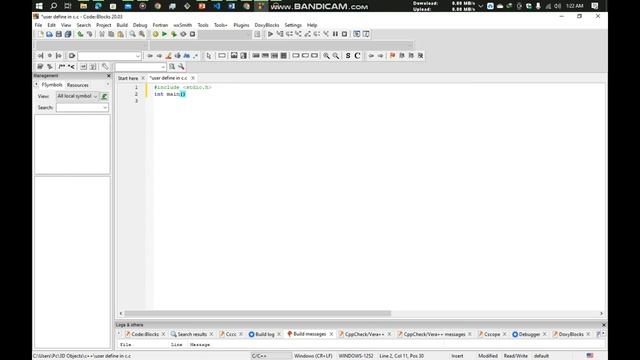The width and height of the screenshot is (640, 360).
Task: Rebuild the project via toolbar icon
Action: [183, 34]
